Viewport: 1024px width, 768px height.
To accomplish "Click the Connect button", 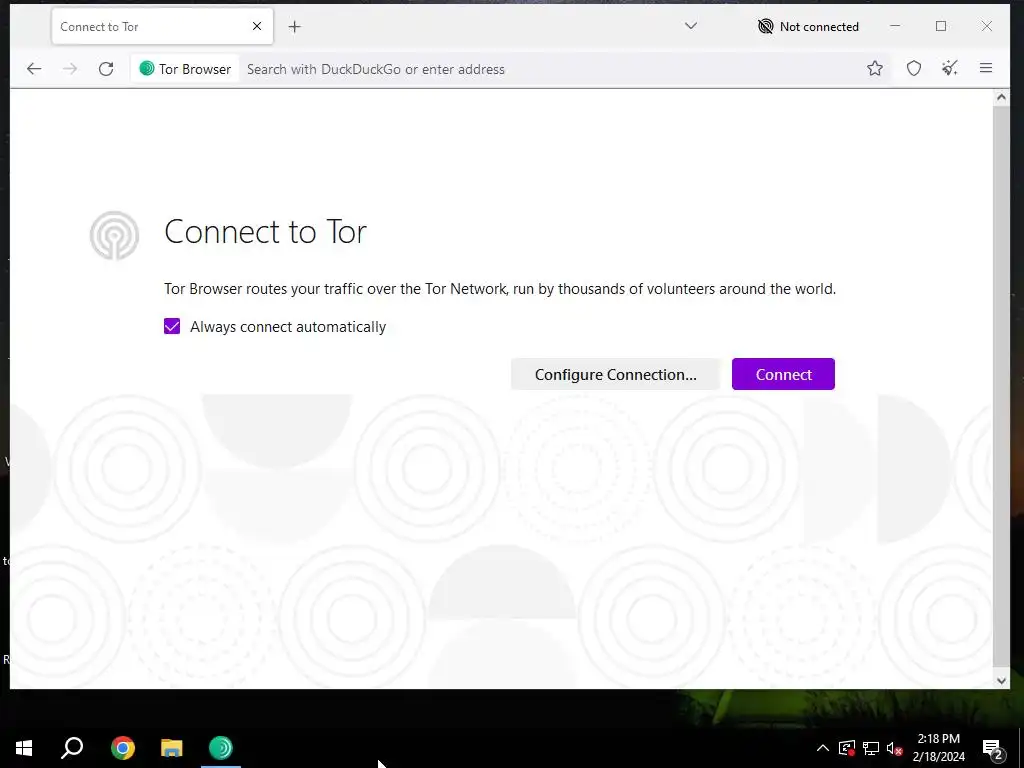I will click(783, 374).
